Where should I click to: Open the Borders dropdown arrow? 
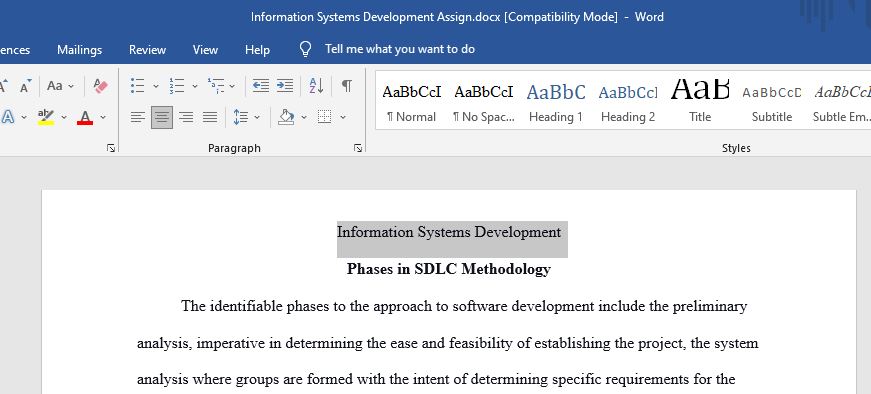(343, 118)
